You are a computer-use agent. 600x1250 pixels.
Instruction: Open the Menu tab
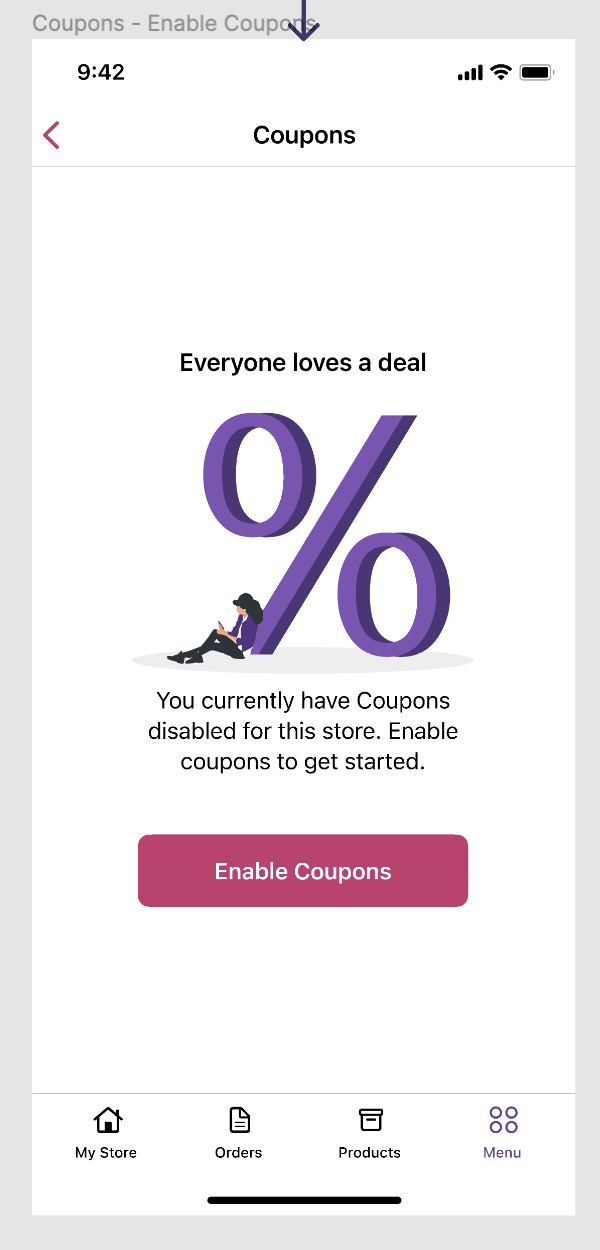[502, 1135]
